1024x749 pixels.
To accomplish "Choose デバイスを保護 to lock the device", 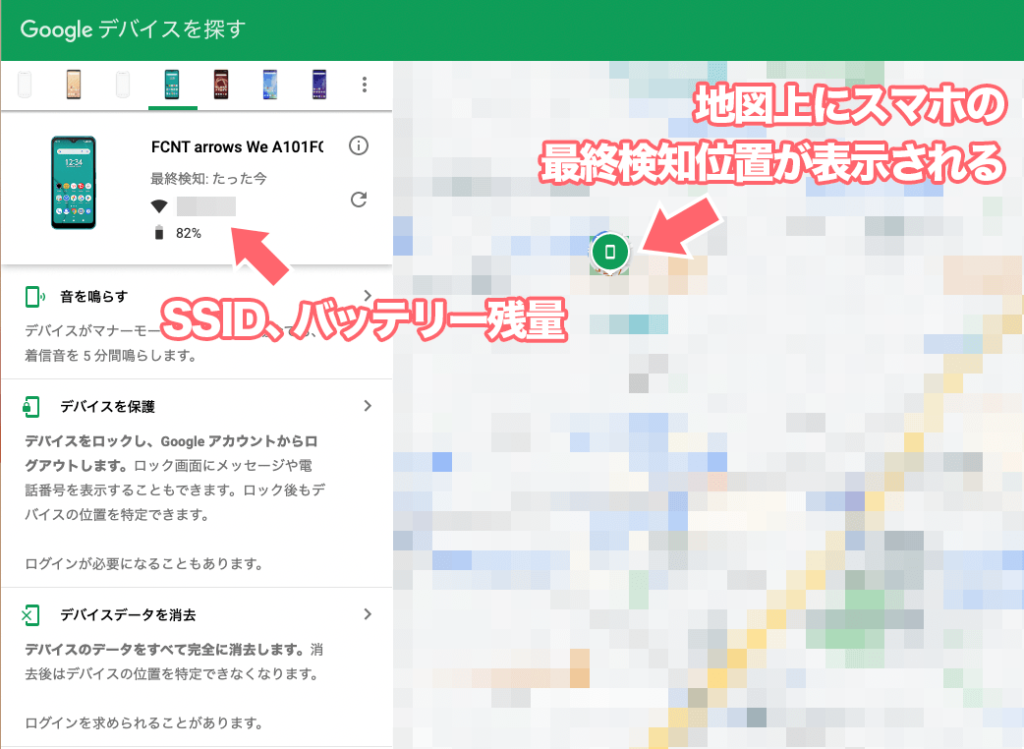I will point(108,407).
